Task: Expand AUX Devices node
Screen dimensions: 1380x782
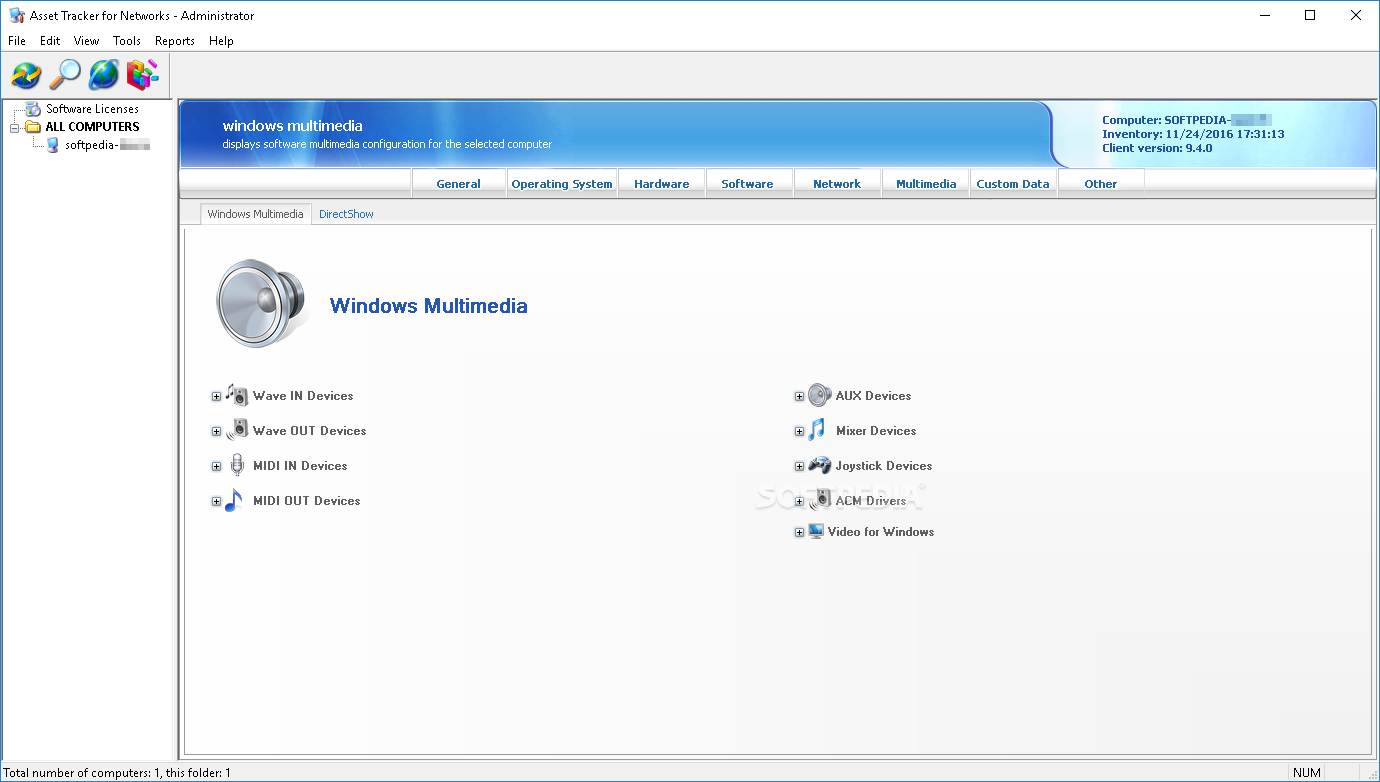Action: coord(799,397)
